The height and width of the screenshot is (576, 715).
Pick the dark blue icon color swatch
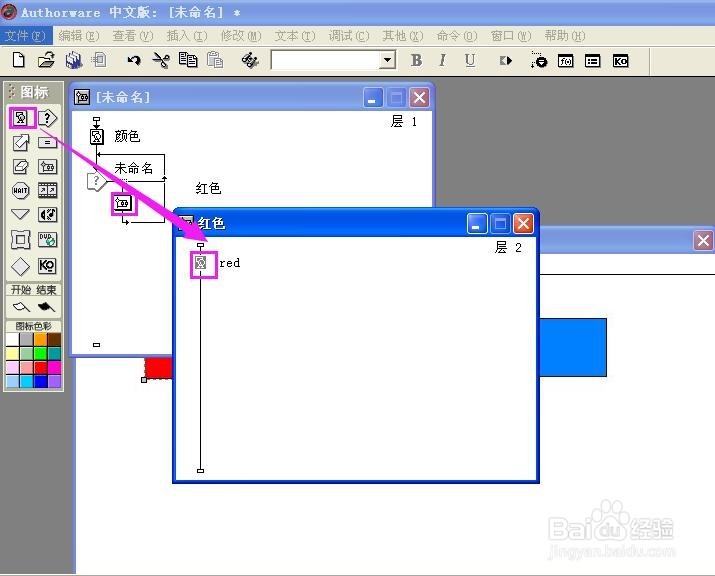pyautogui.click(x=41, y=381)
